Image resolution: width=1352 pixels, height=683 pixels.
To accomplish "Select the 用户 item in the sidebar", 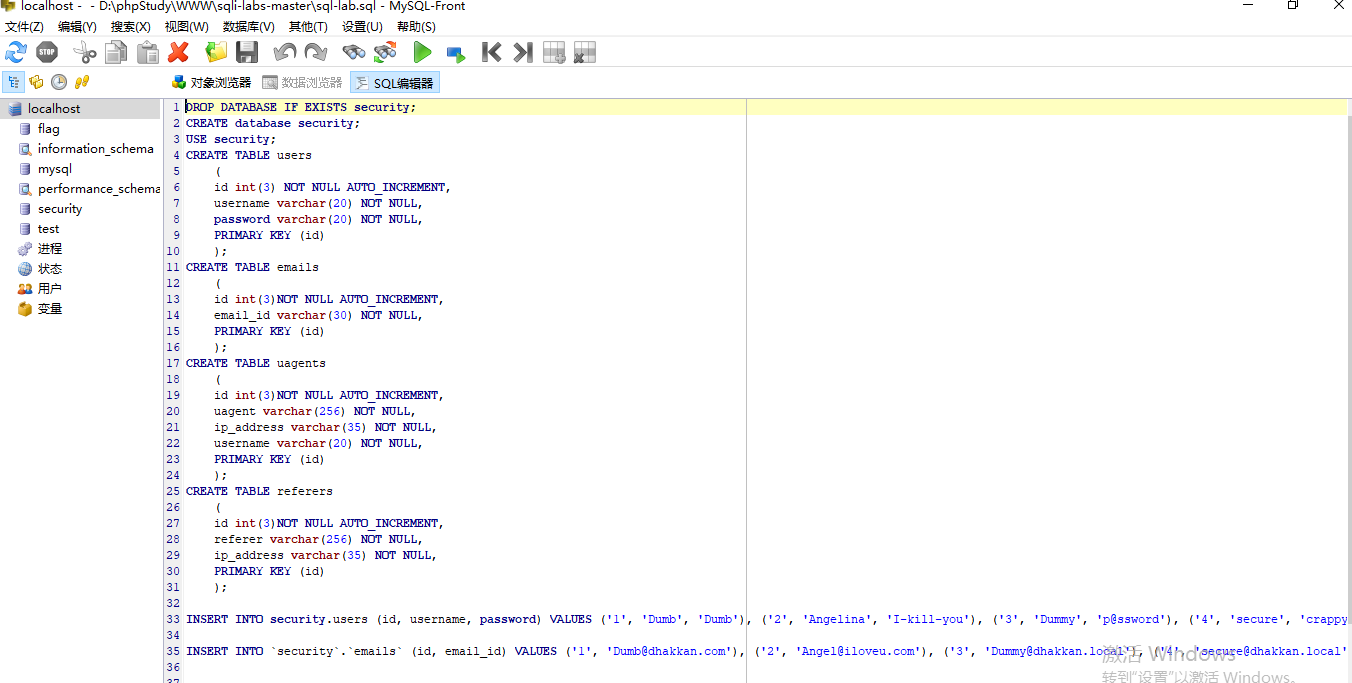I will pyautogui.click(x=49, y=288).
